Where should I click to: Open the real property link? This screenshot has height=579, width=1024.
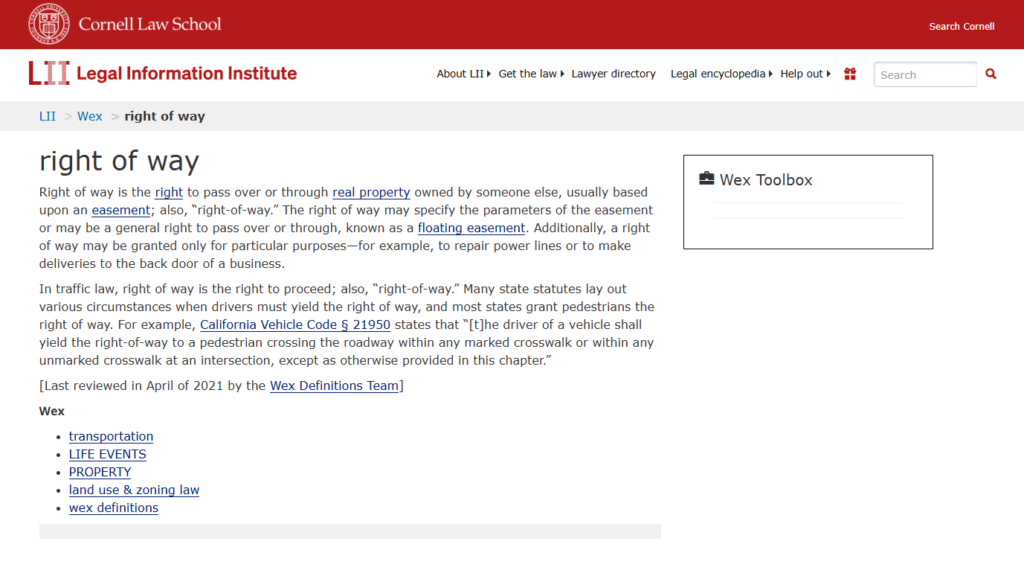coord(371,192)
